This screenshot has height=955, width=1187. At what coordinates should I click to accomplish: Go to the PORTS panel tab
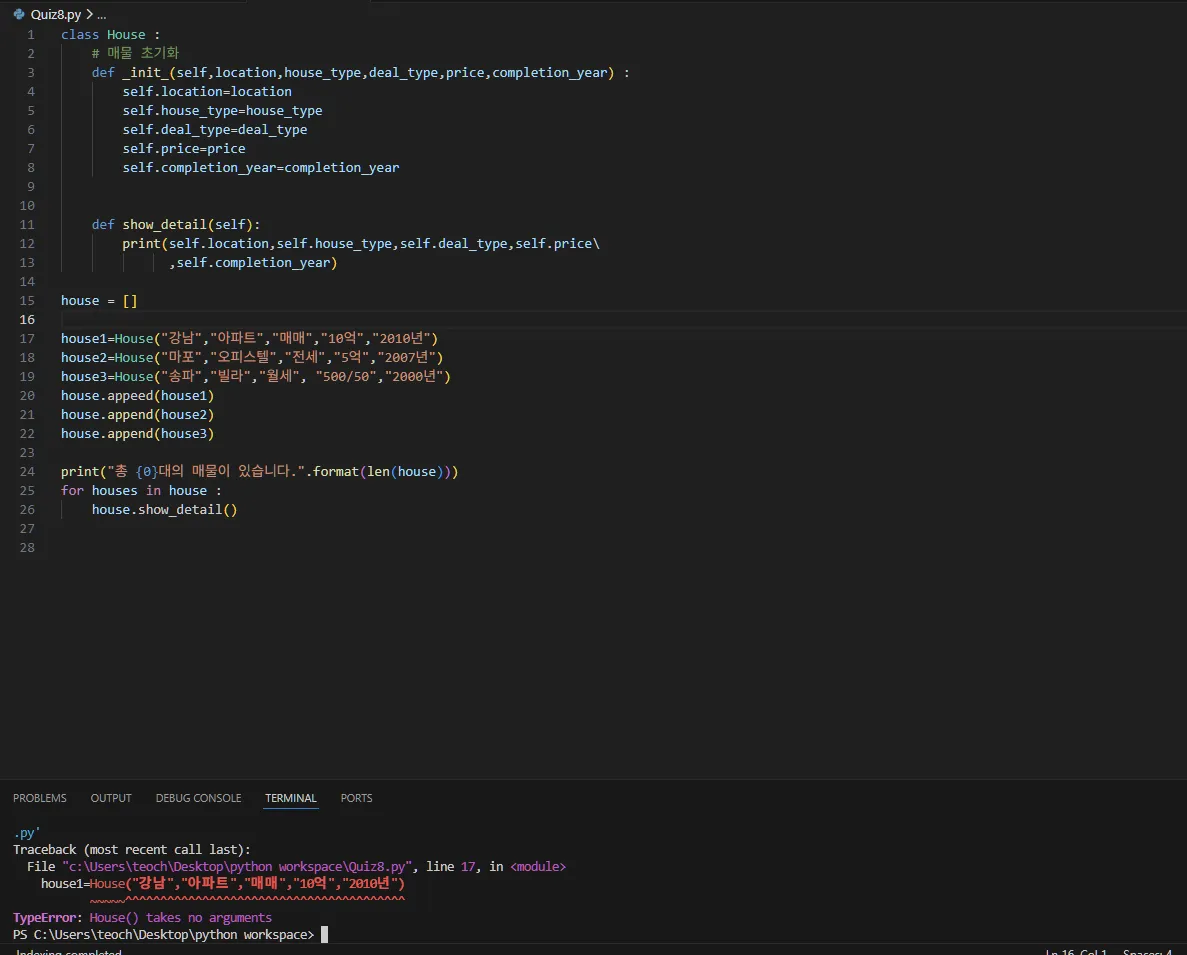tap(356, 798)
